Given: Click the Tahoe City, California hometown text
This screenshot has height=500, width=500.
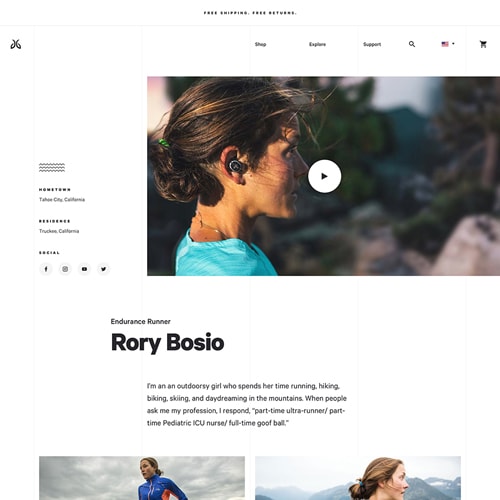Looking at the screenshot, I should click(x=62, y=199).
